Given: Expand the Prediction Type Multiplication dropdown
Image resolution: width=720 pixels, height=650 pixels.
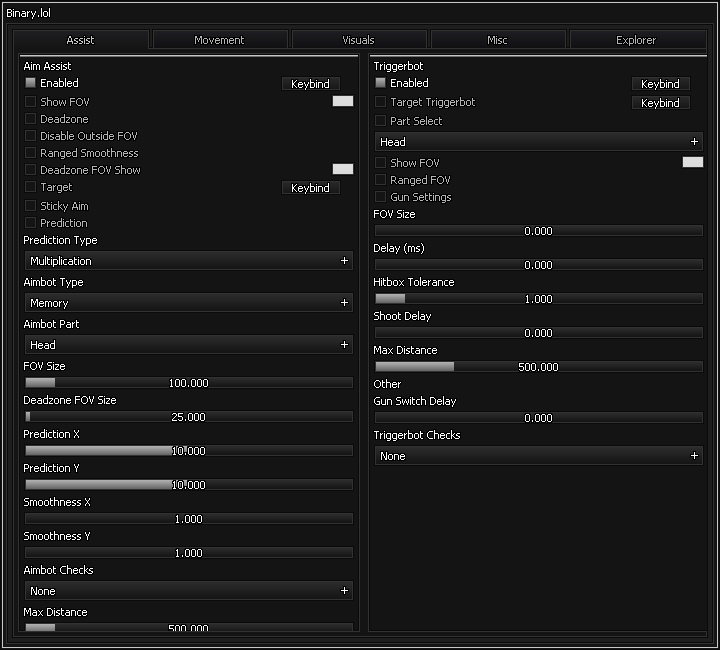Looking at the screenshot, I should (188, 261).
